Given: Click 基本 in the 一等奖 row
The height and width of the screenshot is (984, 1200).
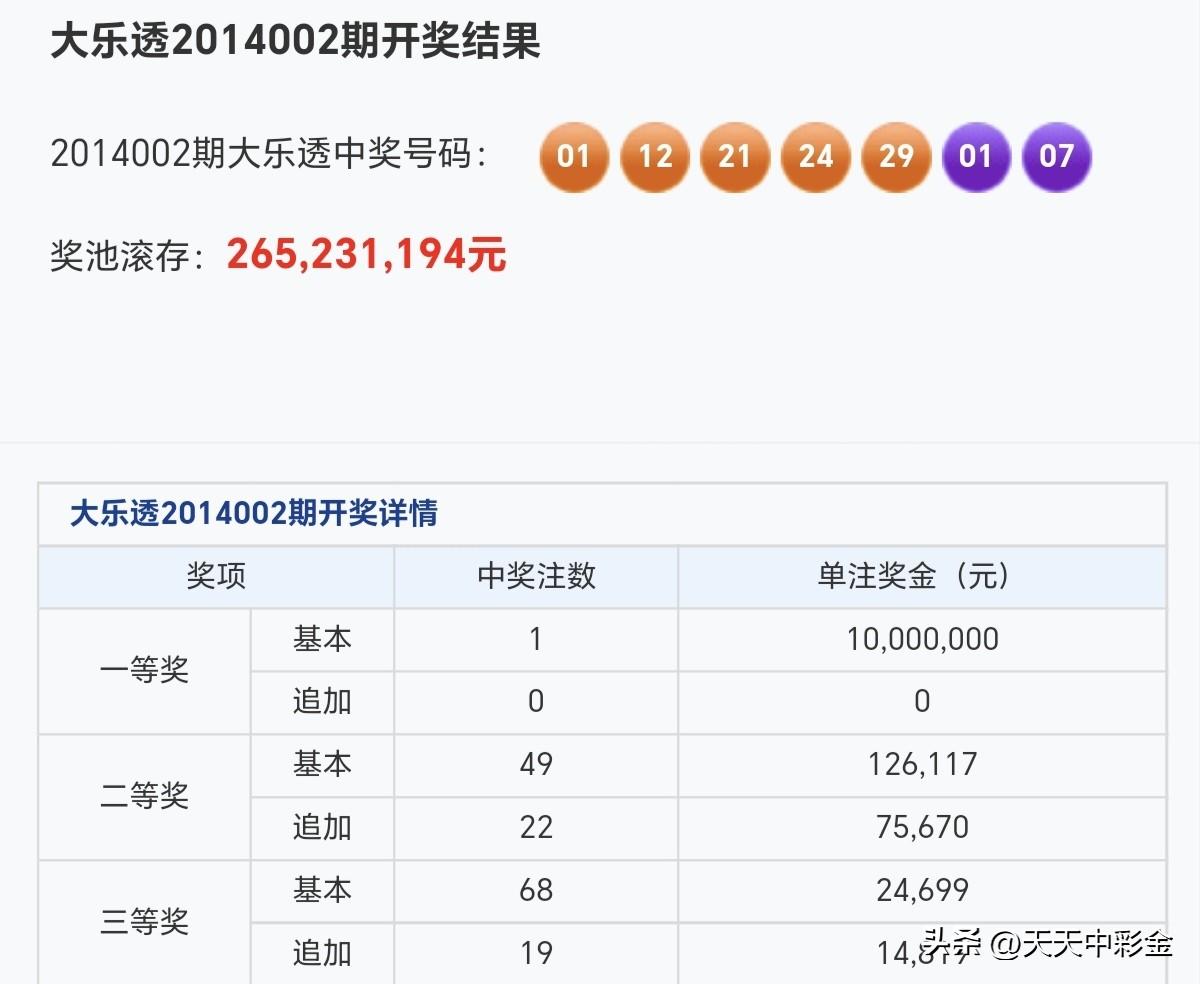Looking at the screenshot, I should coord(322,639).
